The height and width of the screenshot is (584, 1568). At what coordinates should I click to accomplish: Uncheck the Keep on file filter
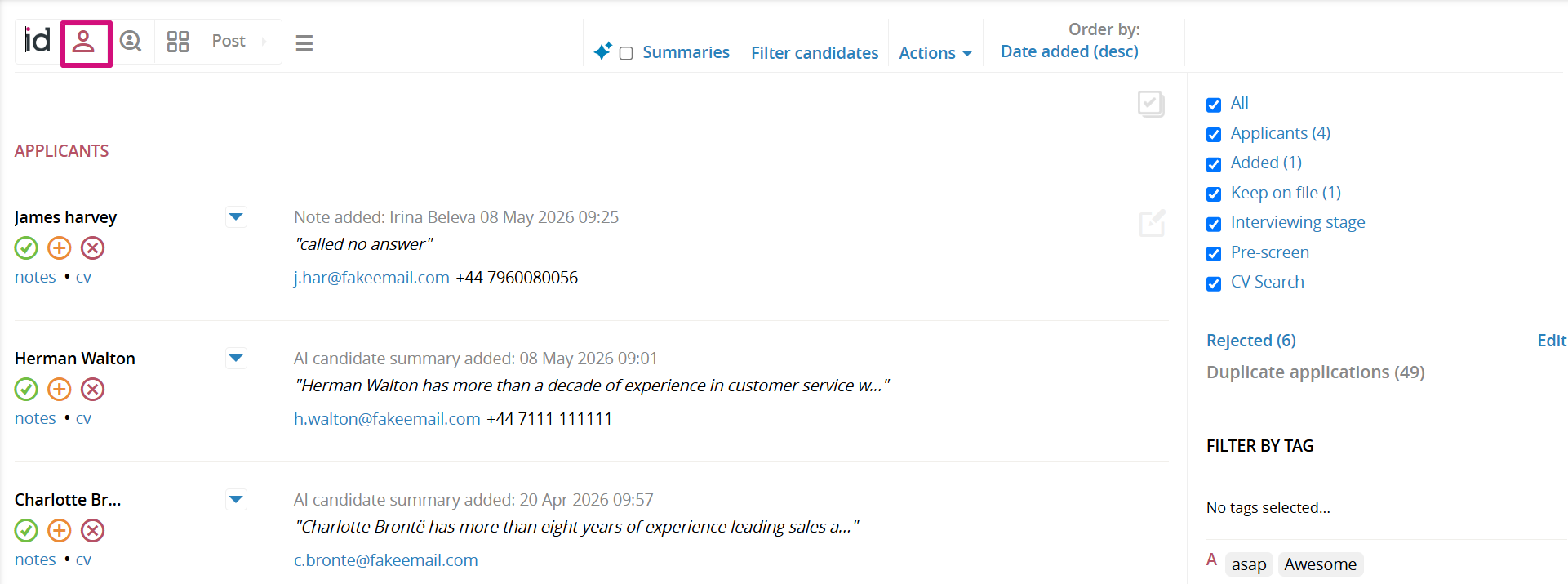pyautogui.click(x=1214, y=194)
